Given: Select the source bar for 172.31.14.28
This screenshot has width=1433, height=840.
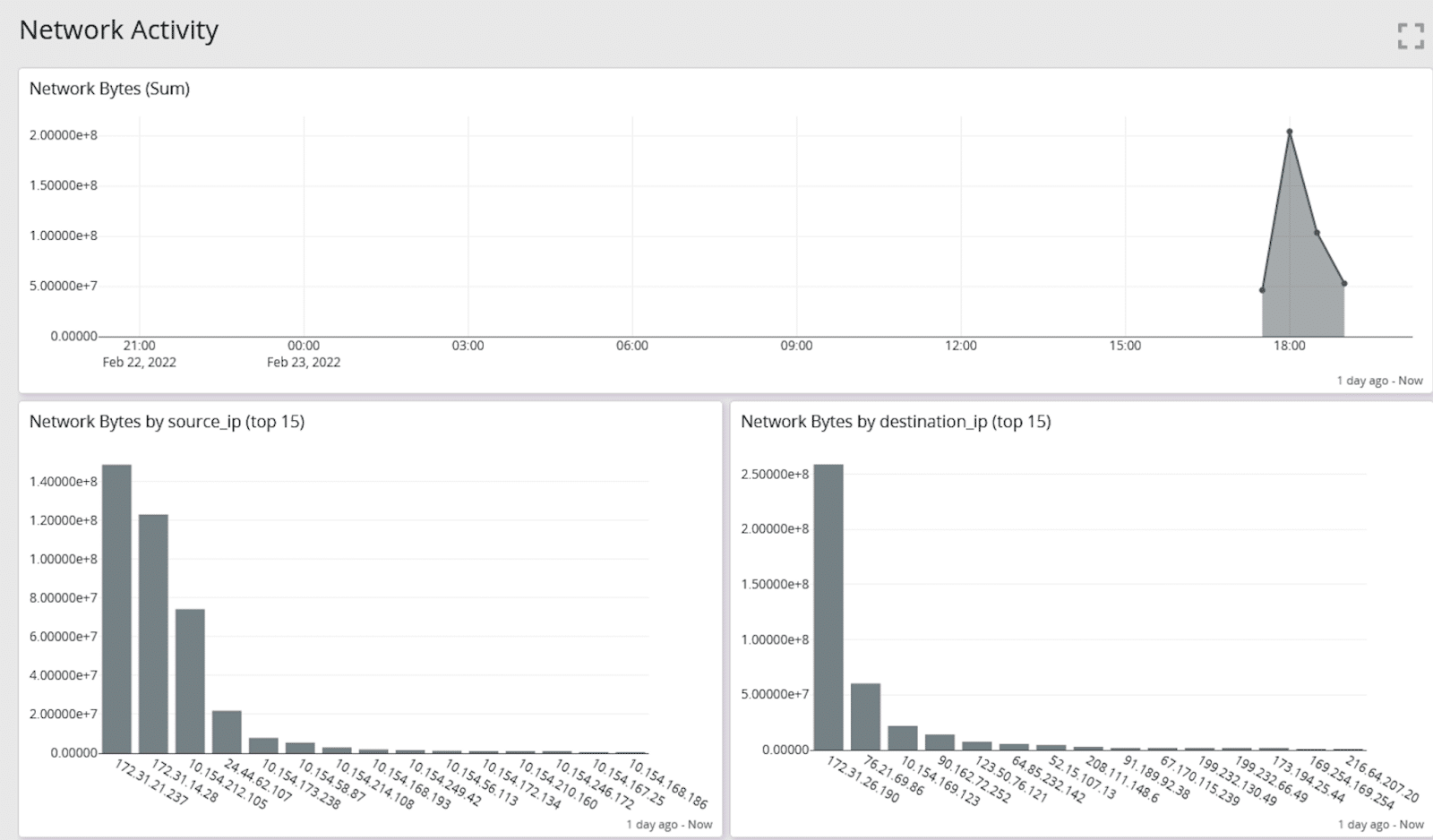Looking at the screenshot, I should pos(153,634).
